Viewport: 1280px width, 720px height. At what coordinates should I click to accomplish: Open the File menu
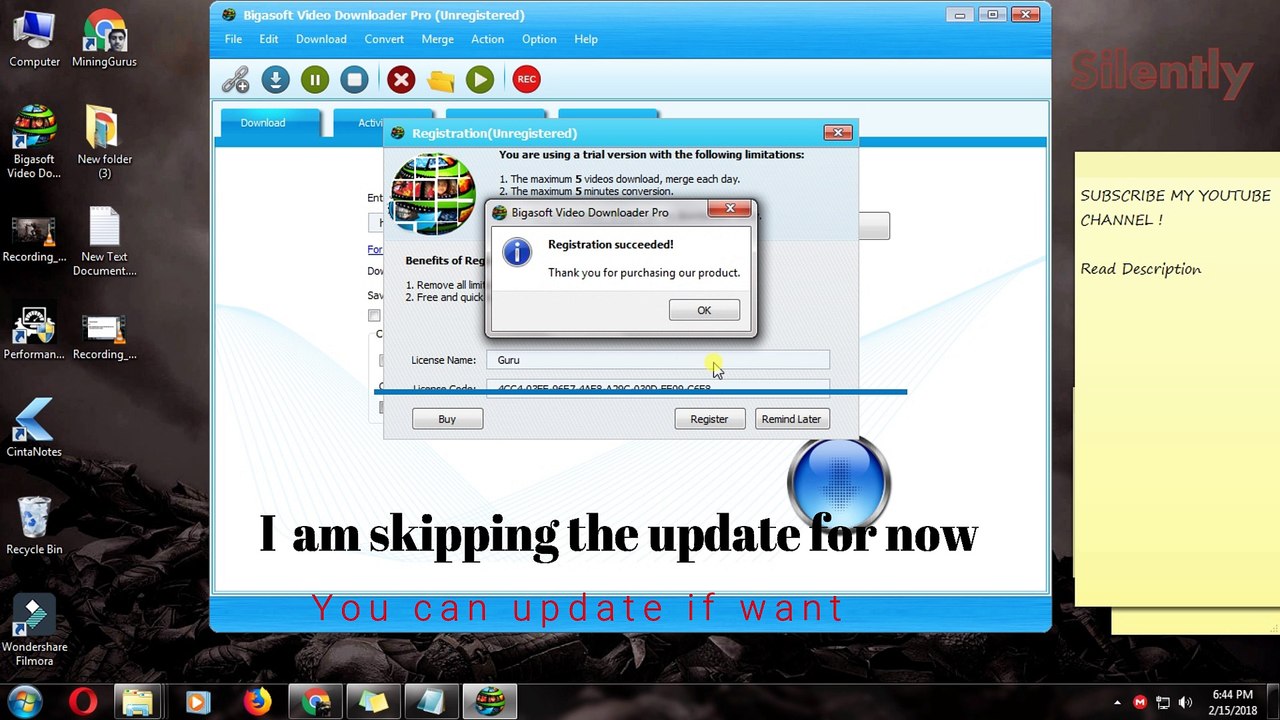point(233,39)
